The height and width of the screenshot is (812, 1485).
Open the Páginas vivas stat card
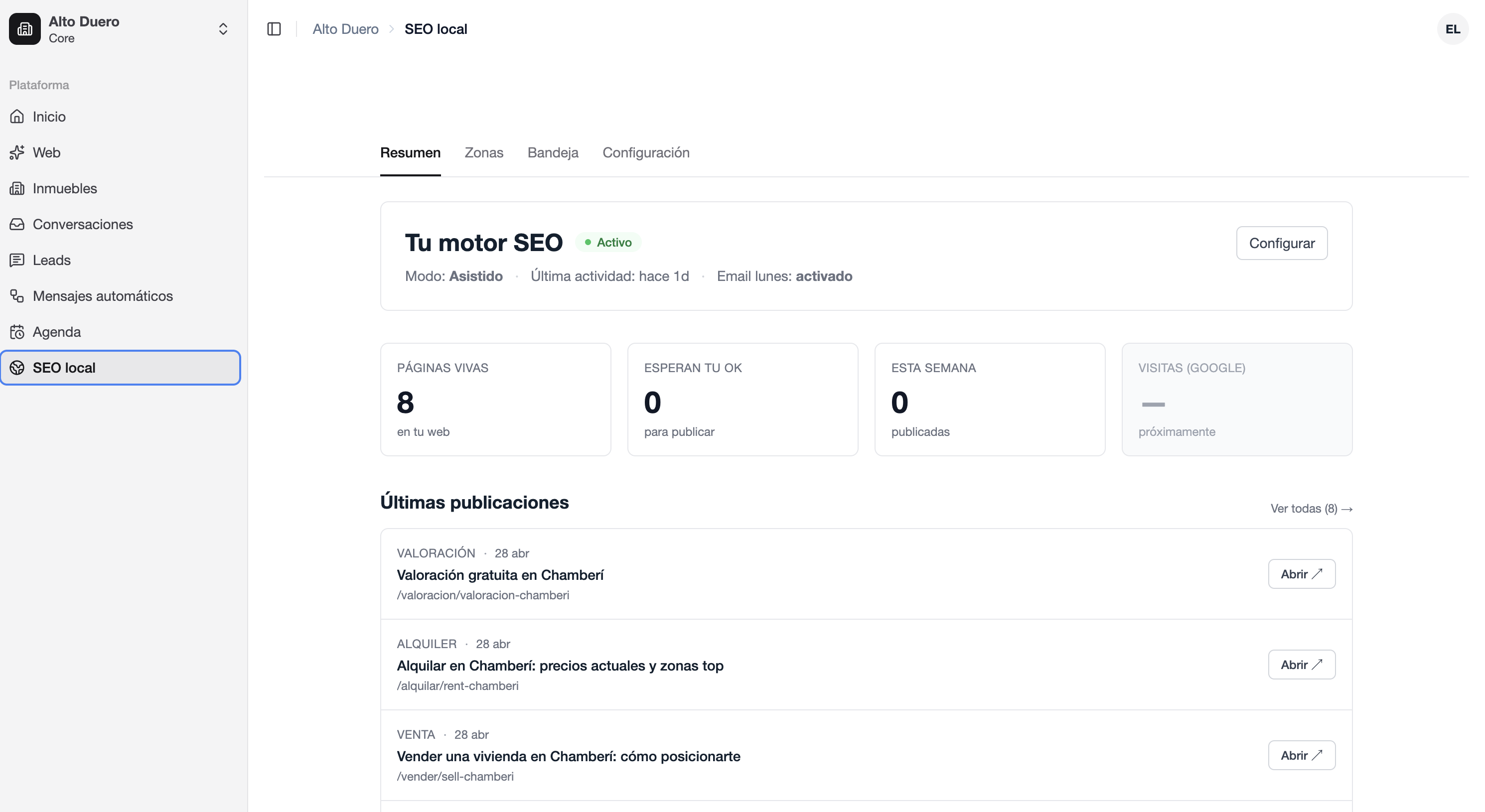click(x=495, y=400)
